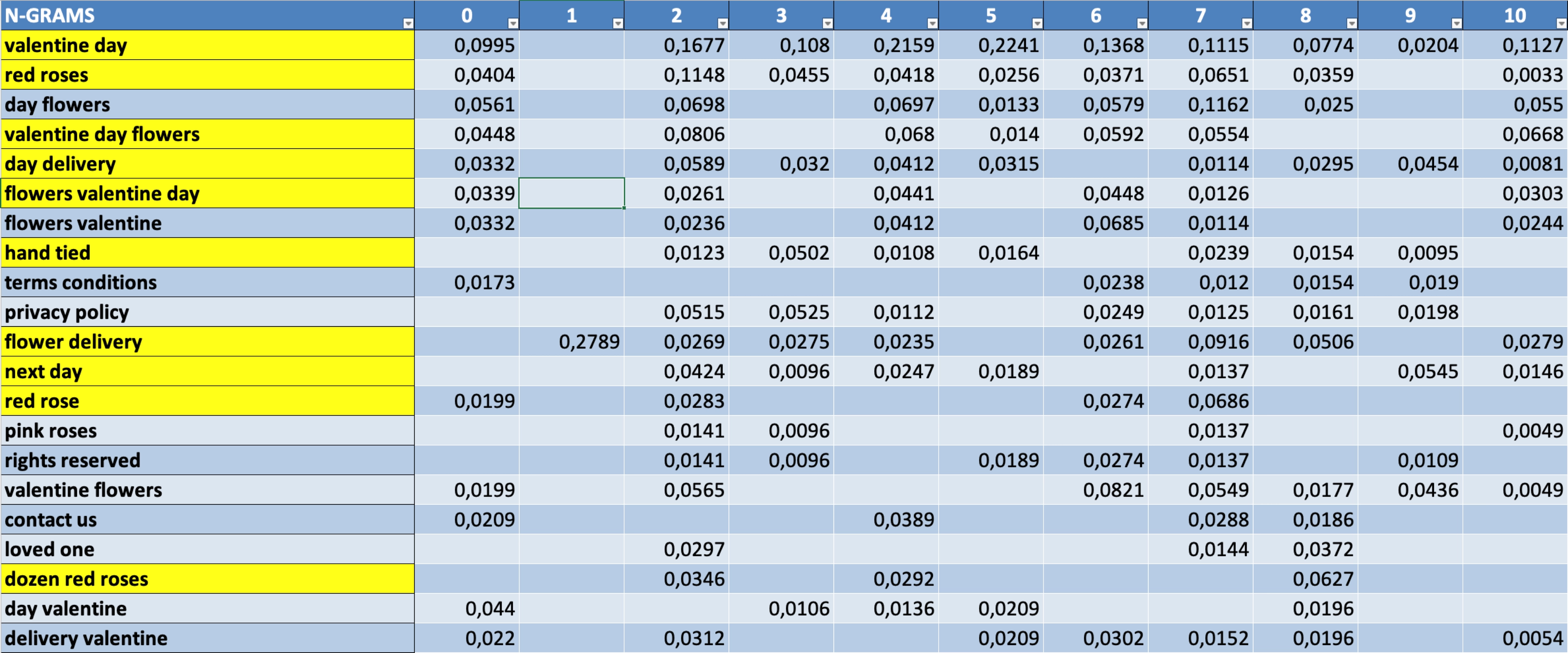Open filter dropdown for column 7
The image size is (1568, 653).
(x=1247, y=23)
